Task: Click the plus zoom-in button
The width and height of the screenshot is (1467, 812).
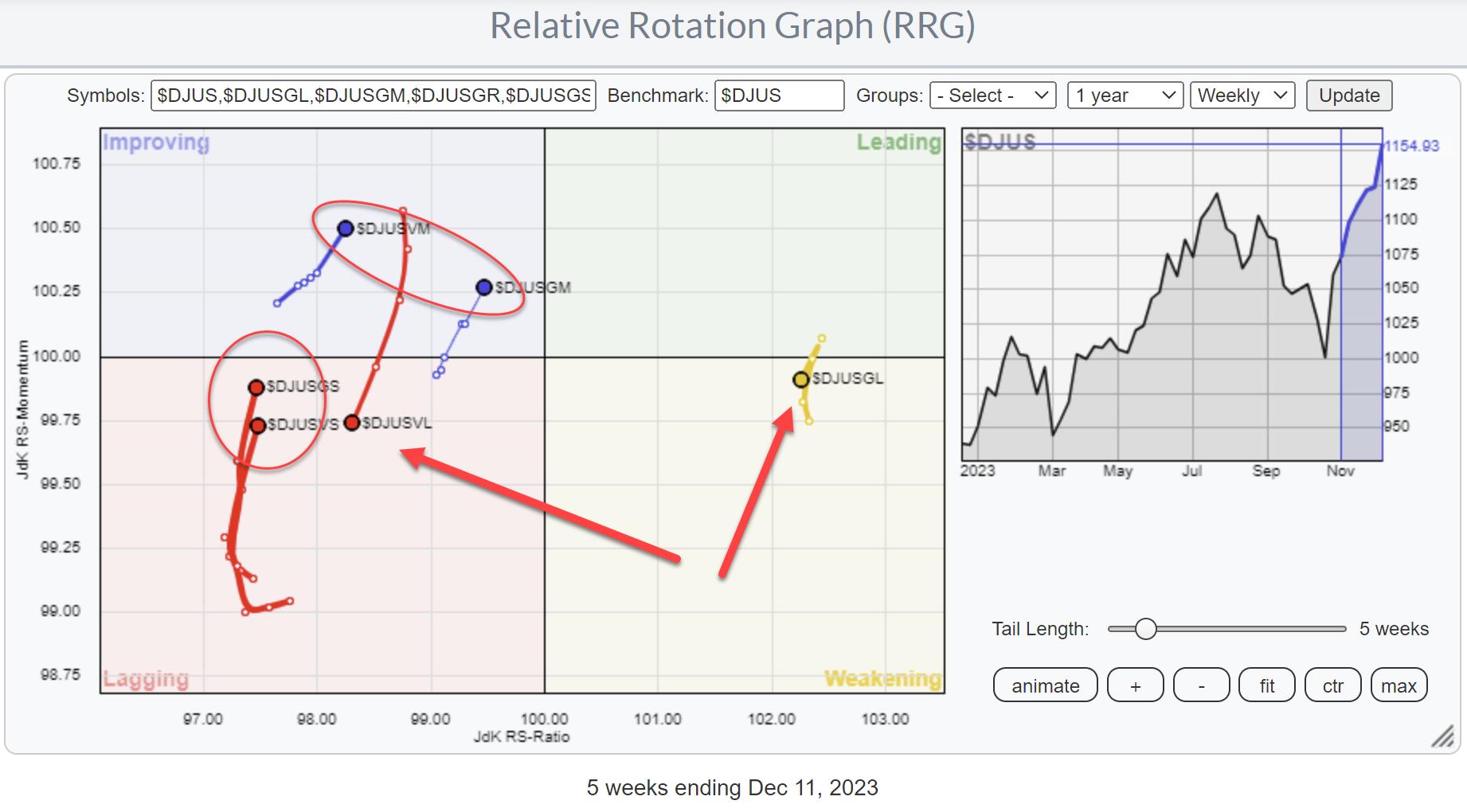Action: coord(1135,685)
